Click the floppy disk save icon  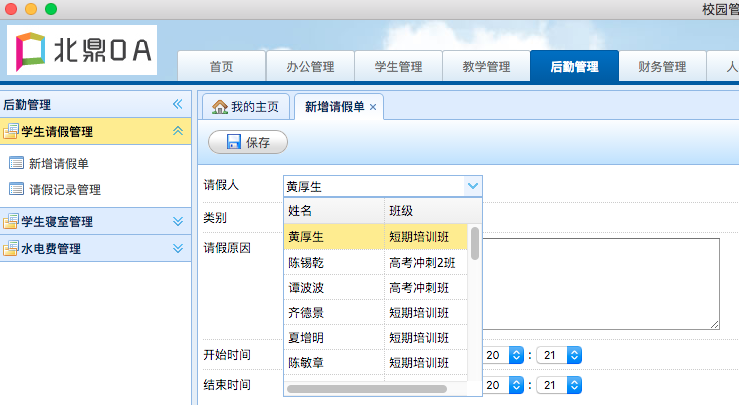pos(232,142)
